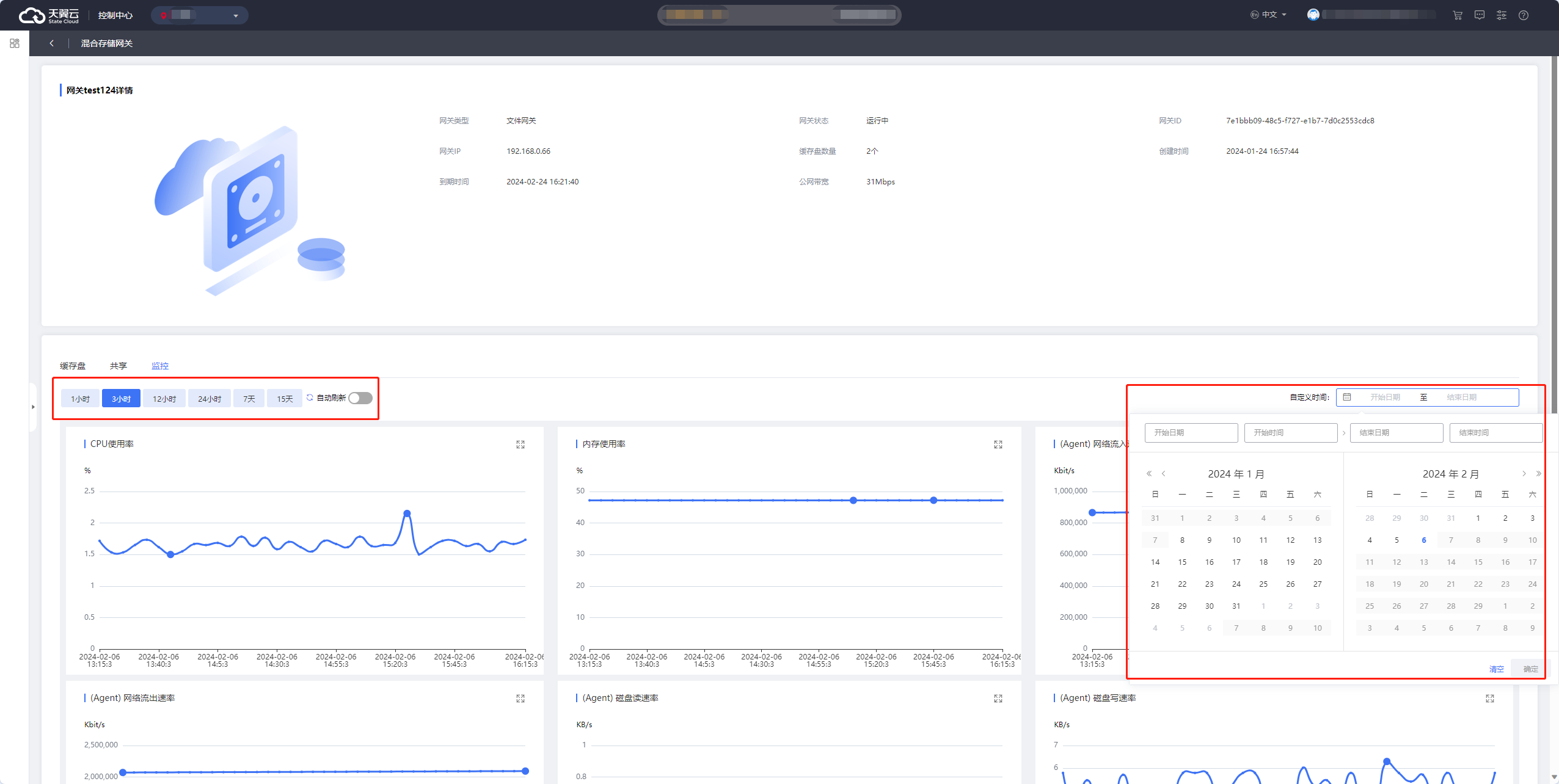Click the 开始日期 input in picker panel
The width and height of the screenshot is (1559, 784).
coord(1191,432)
